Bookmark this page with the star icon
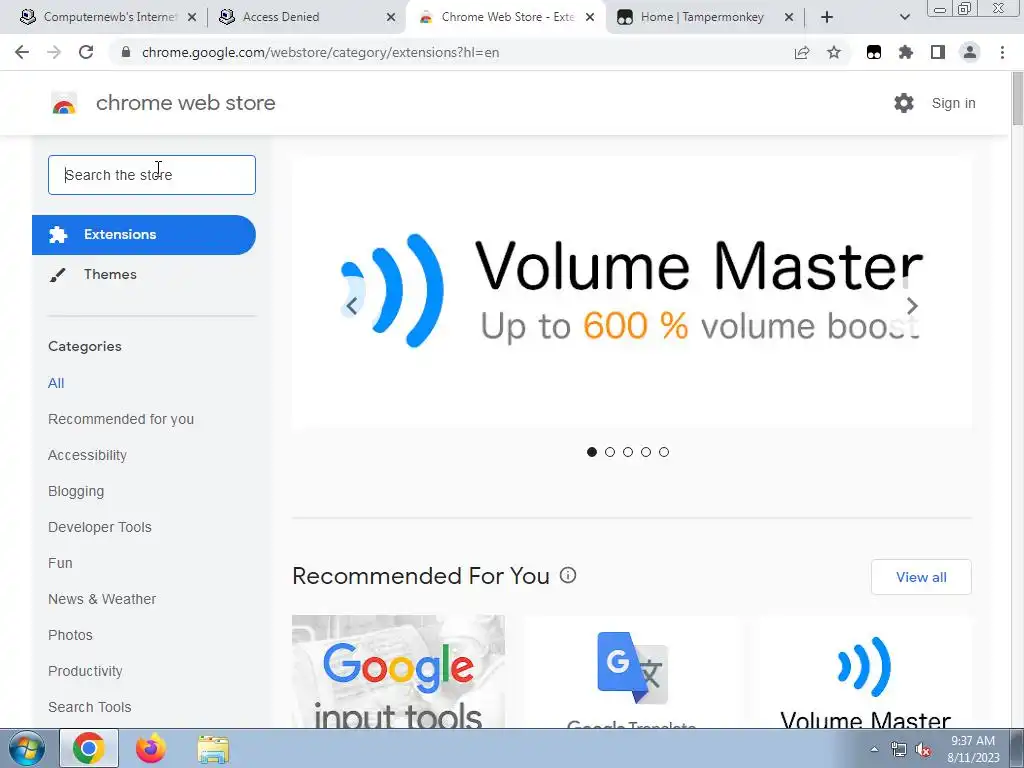 pyautogui.click(x=834, y=52)
